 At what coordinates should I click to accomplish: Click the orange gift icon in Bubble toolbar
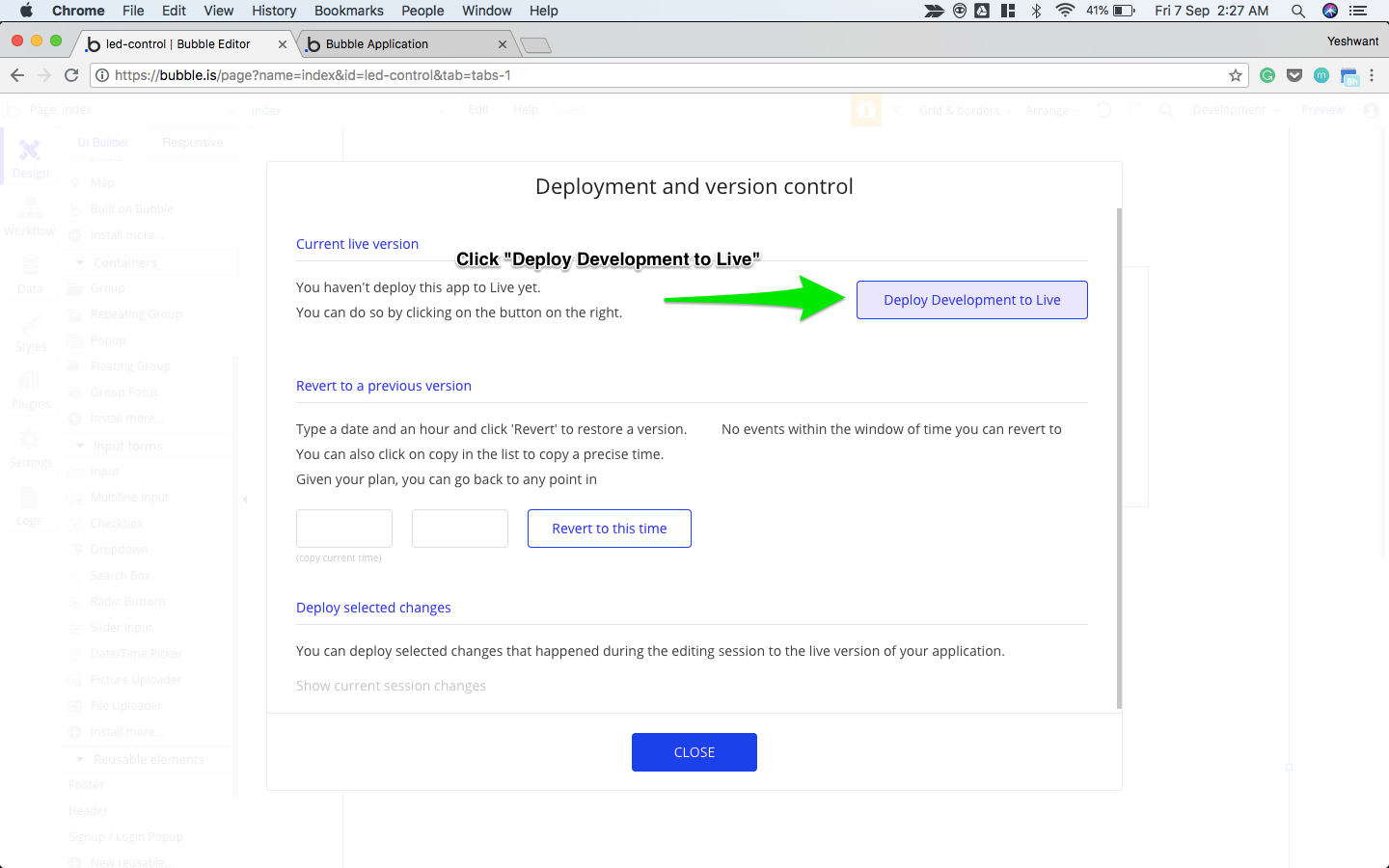click(866, 110)
